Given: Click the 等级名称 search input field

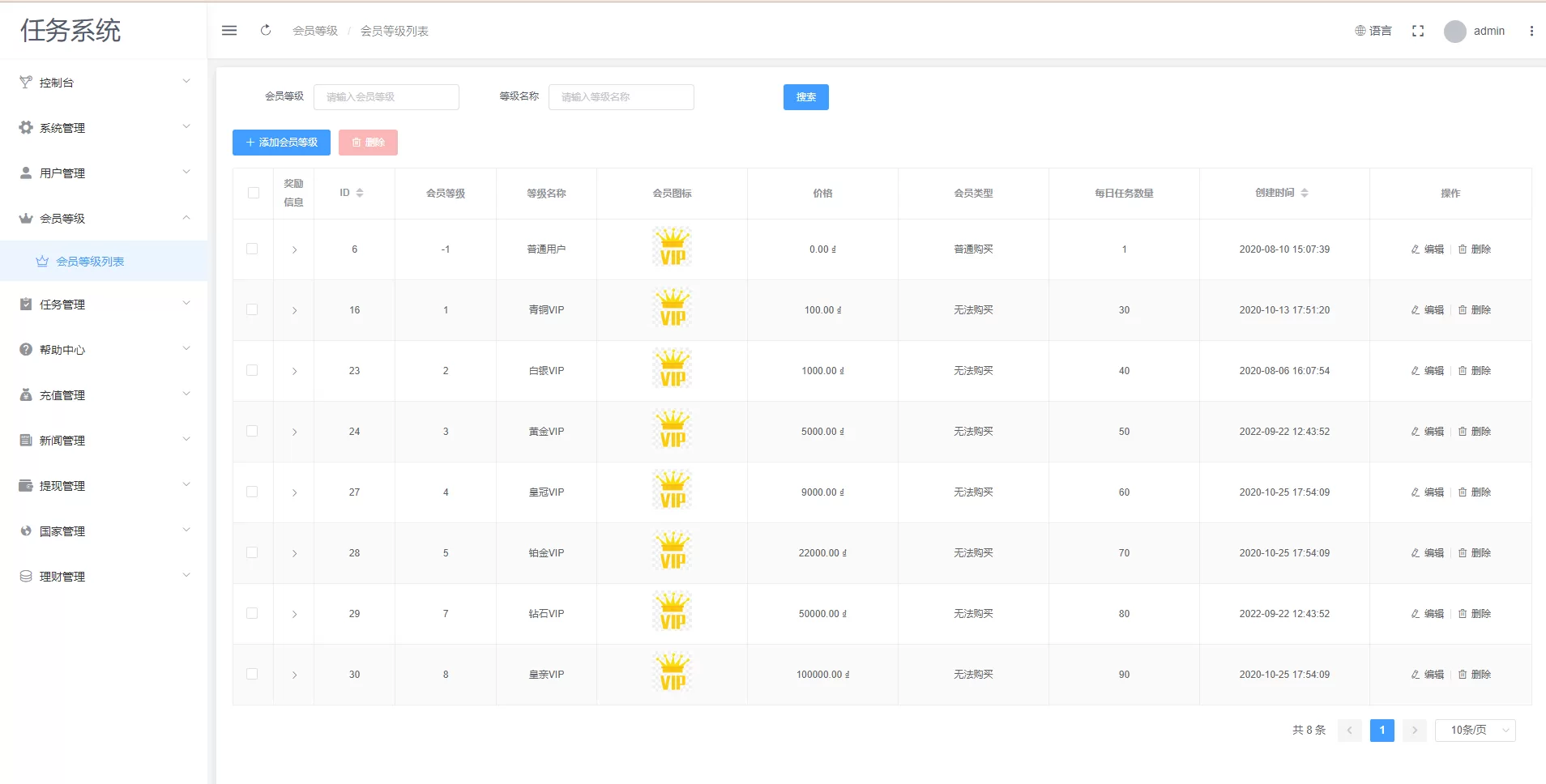Looking at the screenshot, I should [x=621, y=97].
